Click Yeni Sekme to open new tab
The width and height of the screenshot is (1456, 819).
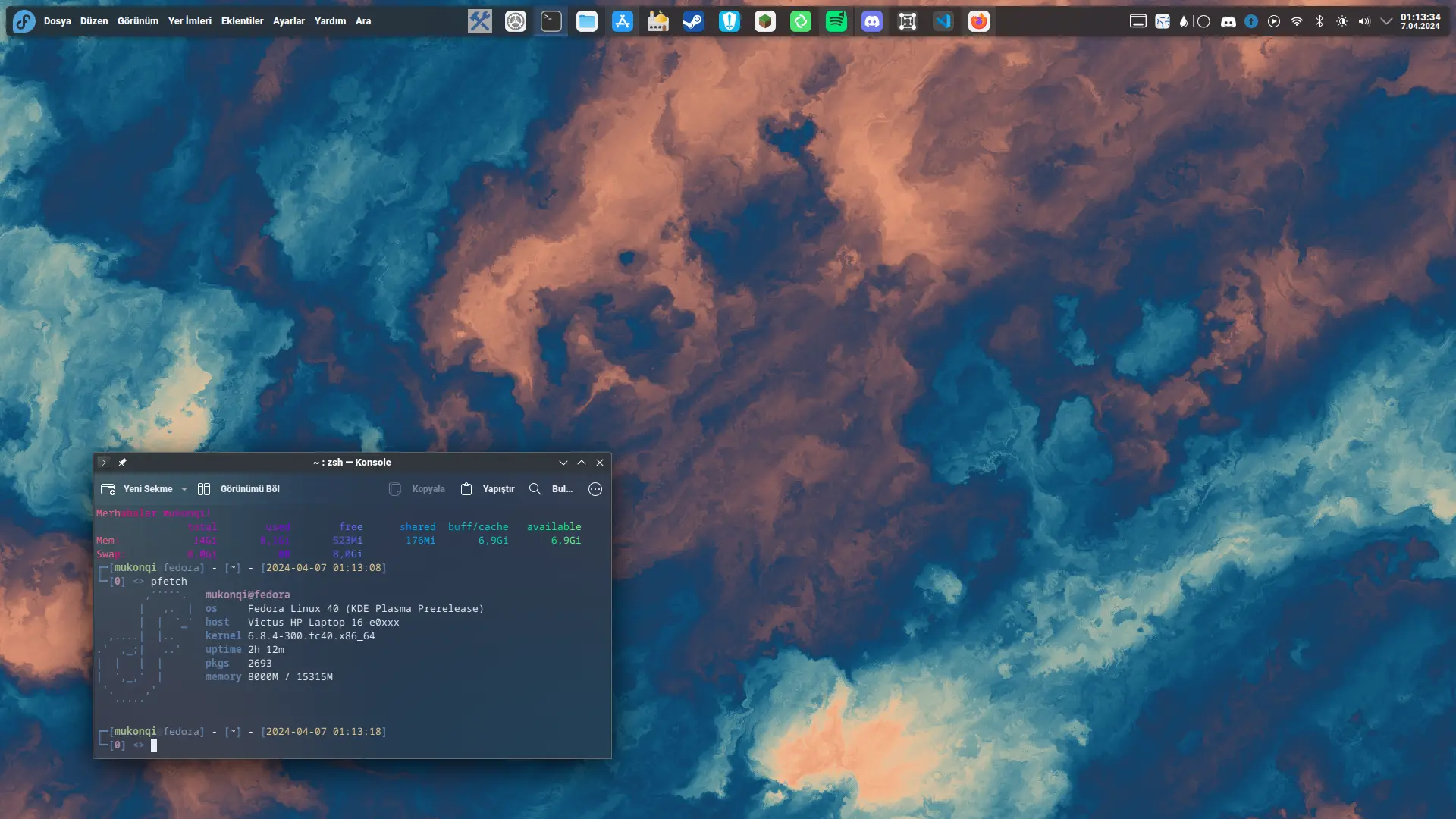[x=137, y=489]
